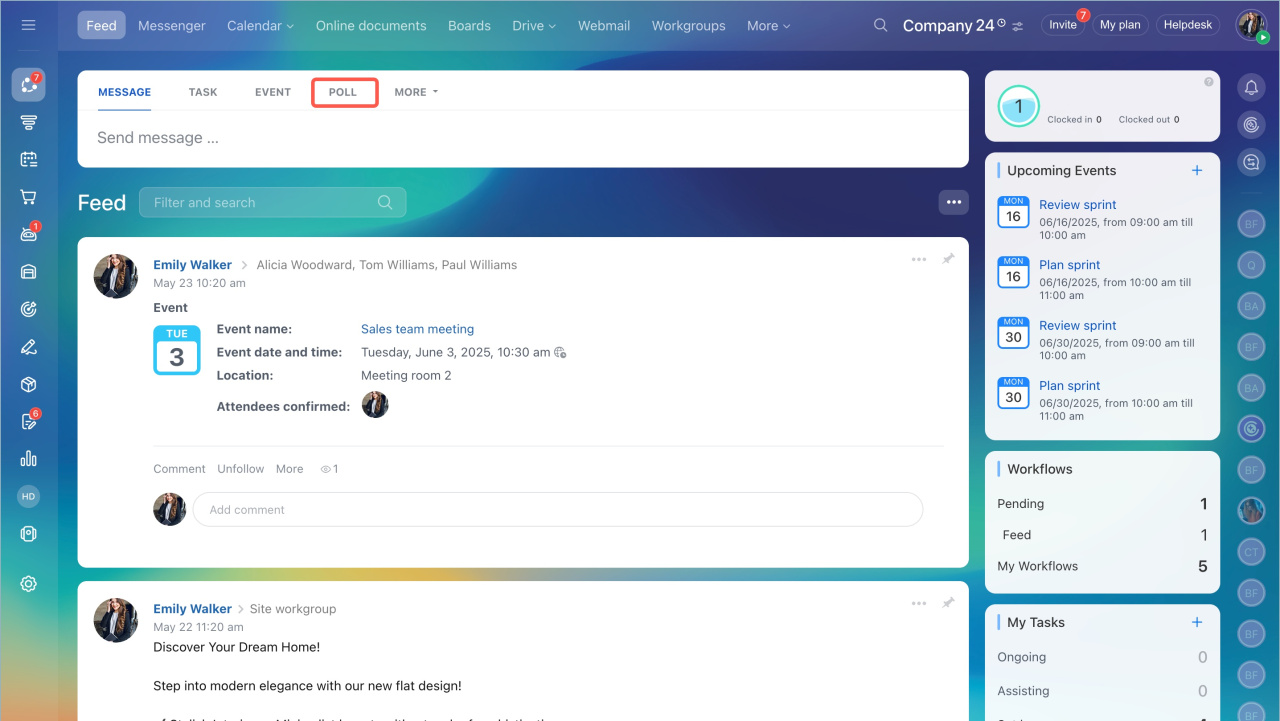Click the Add comment field
The height and width of the screenshot is (721, 1280).
pyautogui.click(x=557, y=510)
